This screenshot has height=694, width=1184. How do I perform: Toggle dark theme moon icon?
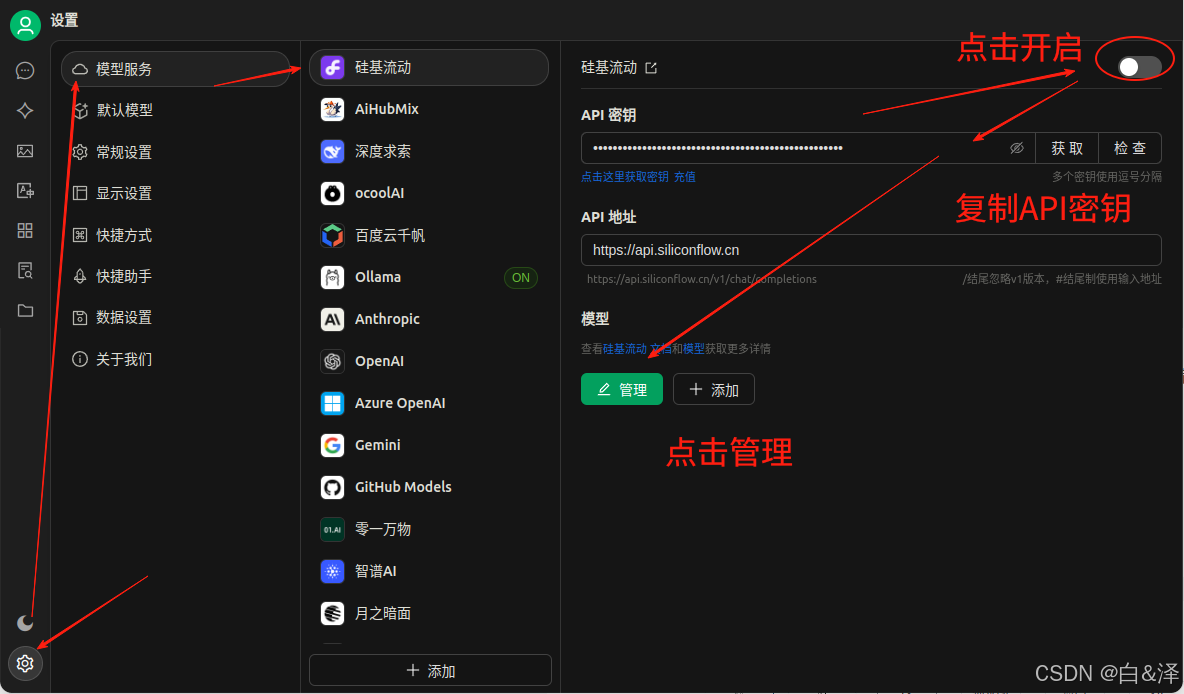25,623
